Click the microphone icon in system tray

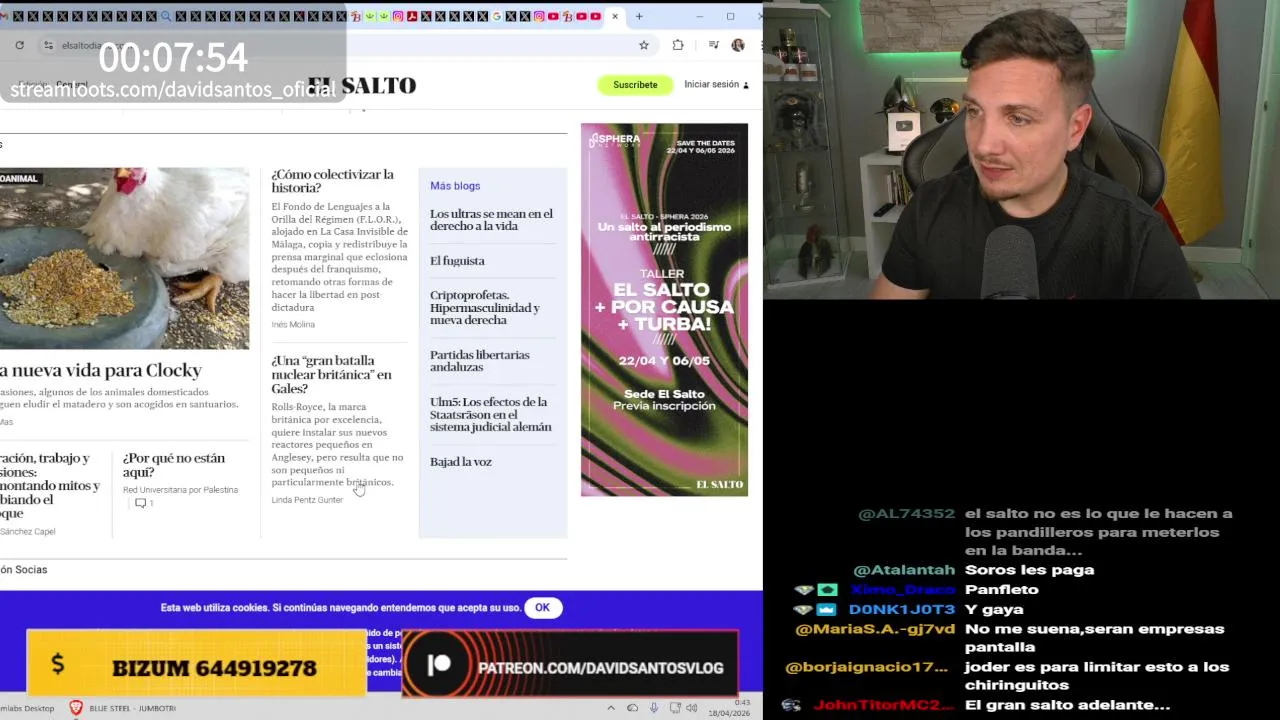point(654,708)
